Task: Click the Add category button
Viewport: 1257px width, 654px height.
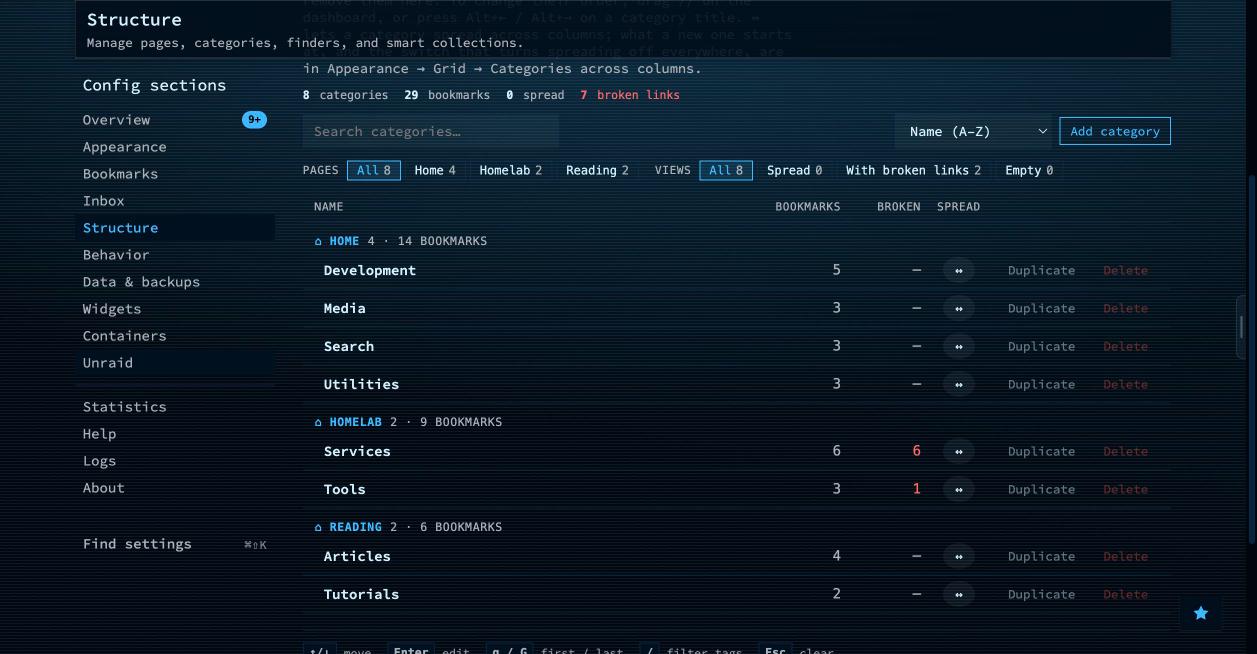Action: 1115,131
